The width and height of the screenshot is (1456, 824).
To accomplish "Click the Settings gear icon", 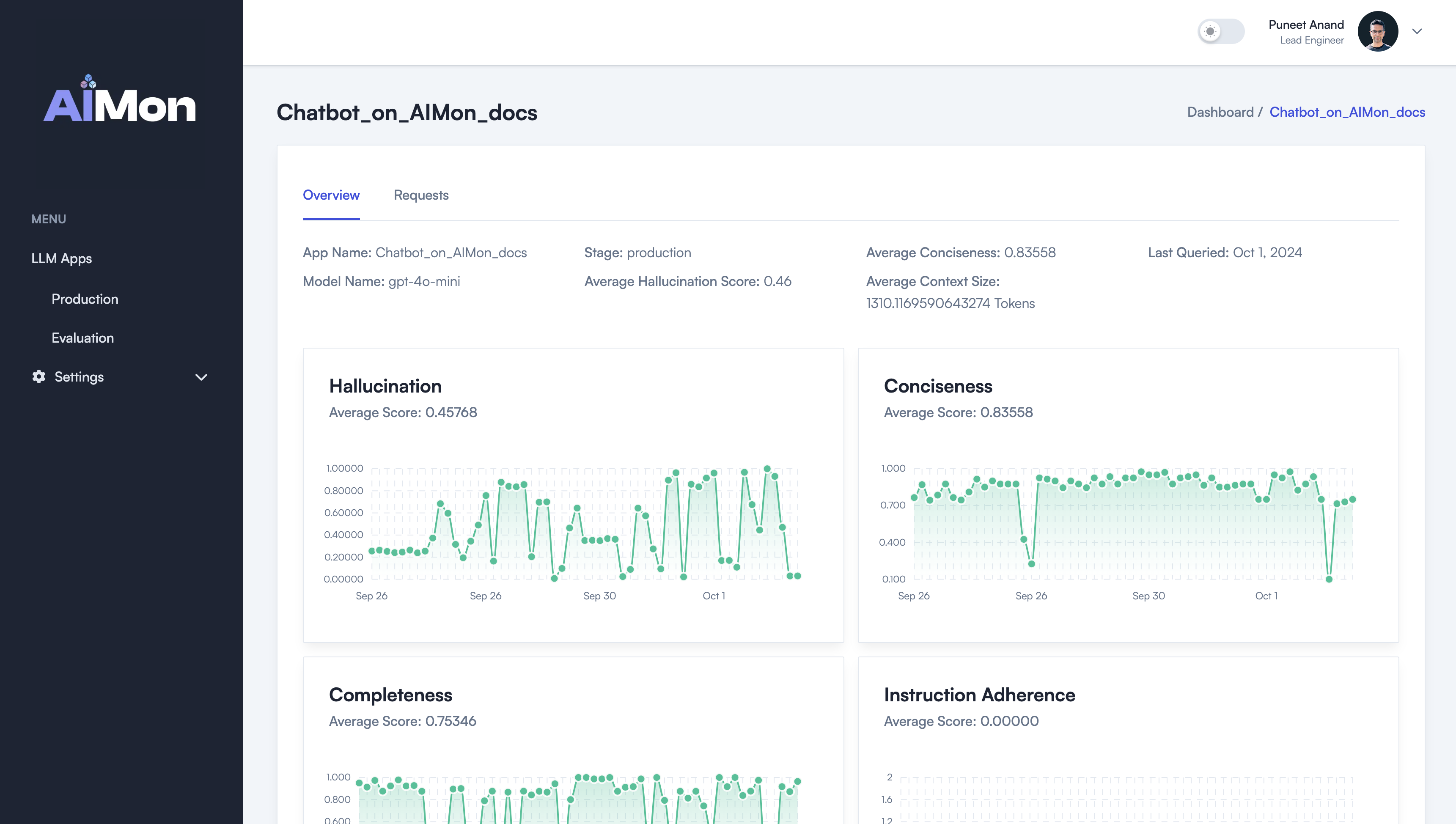I will pos(38,377).
